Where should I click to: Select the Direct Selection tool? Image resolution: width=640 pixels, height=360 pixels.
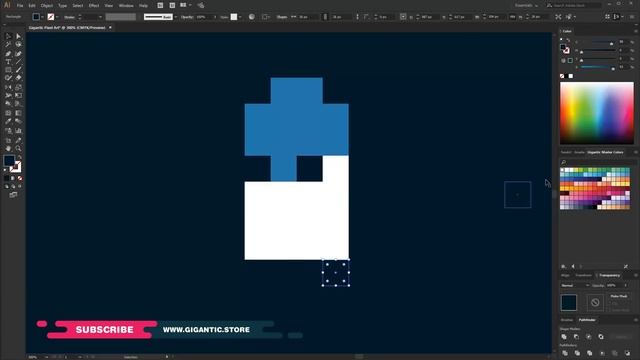click(18, 36)
